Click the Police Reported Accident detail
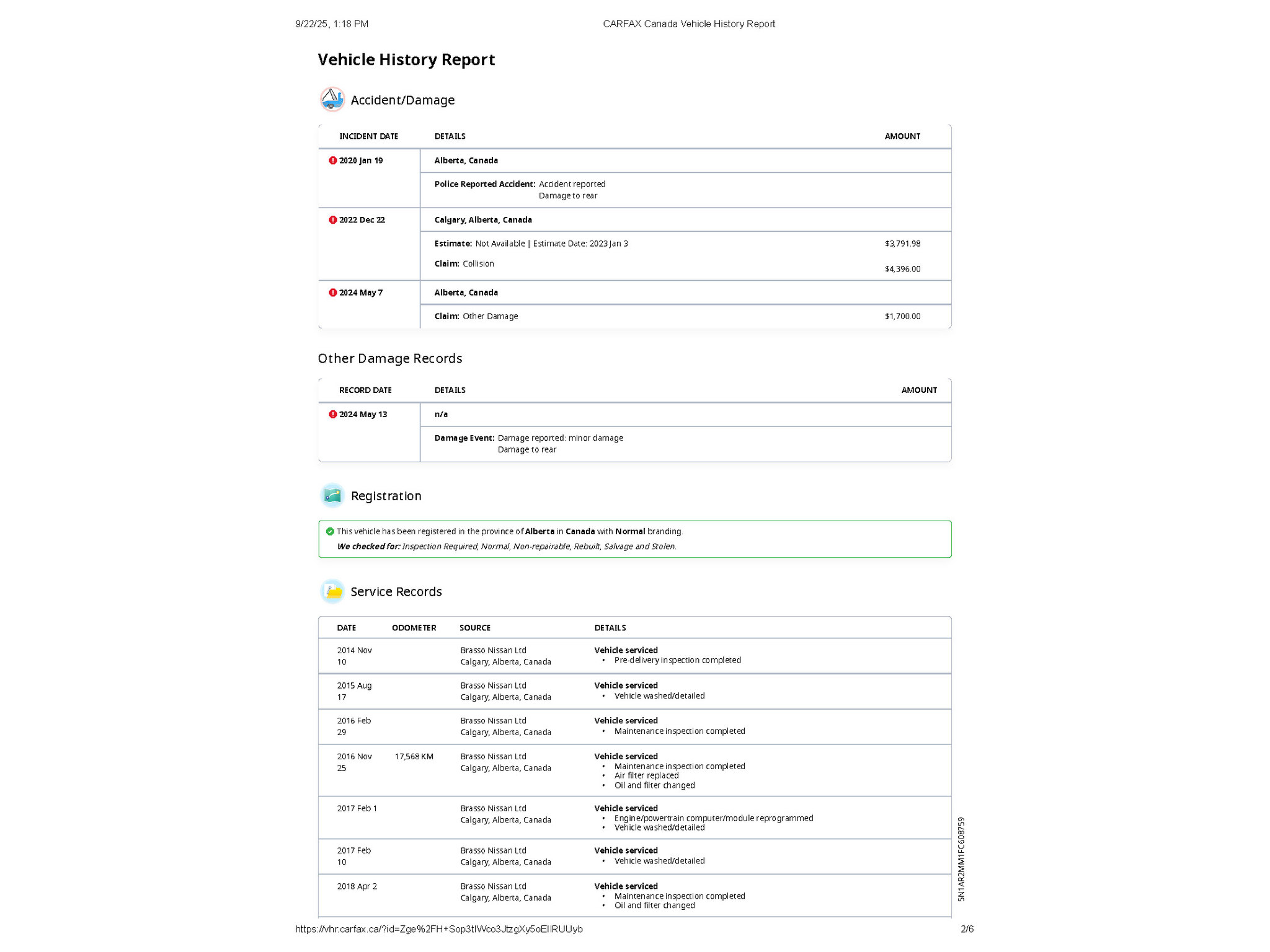Viewport: 1270px width, 952px height. pos(485,184)
